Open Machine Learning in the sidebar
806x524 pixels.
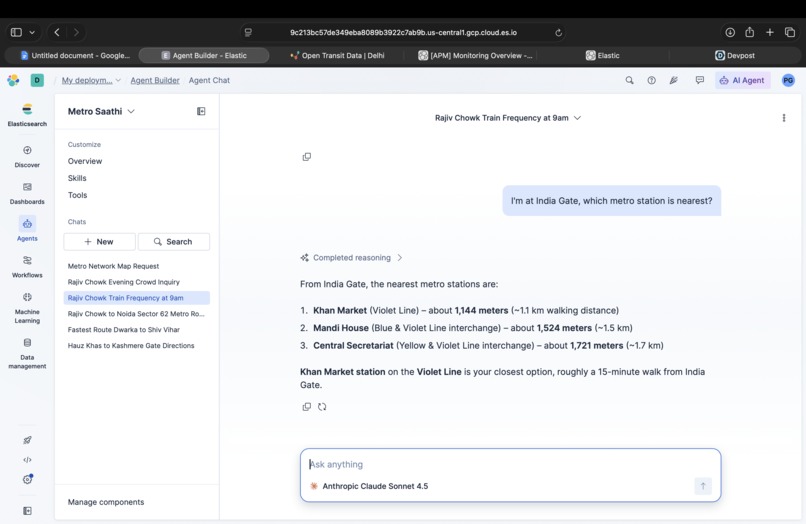pos(27,308)
